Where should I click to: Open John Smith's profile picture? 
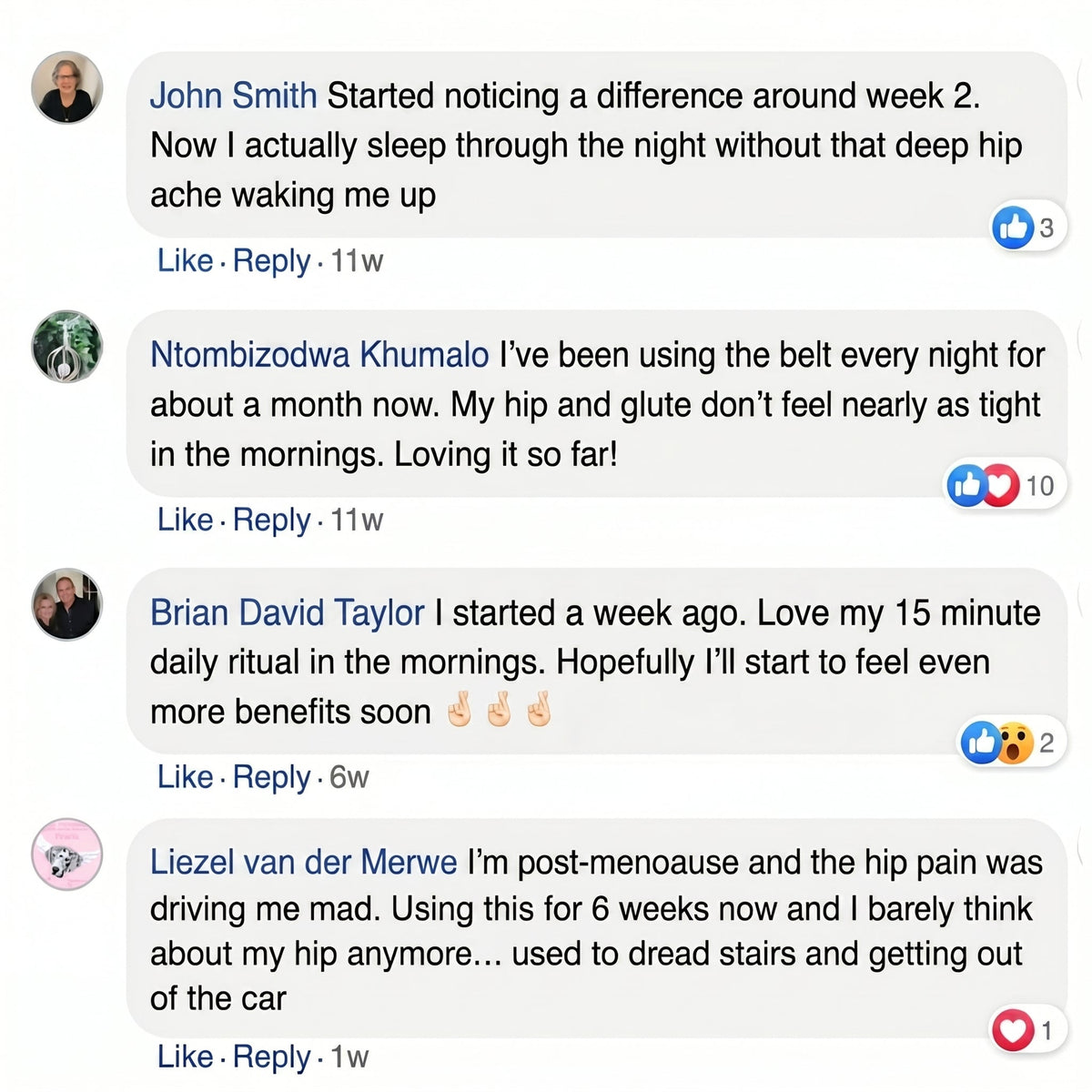(67, 88)
